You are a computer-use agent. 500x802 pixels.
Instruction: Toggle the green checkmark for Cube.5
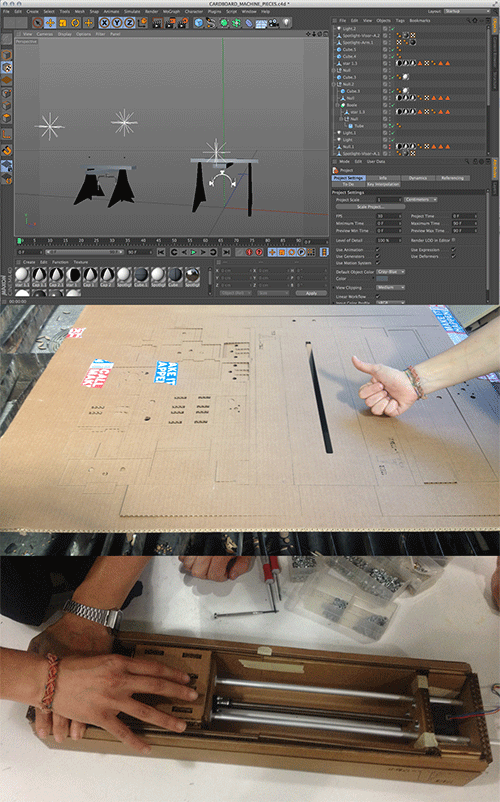tap(393, 50)
